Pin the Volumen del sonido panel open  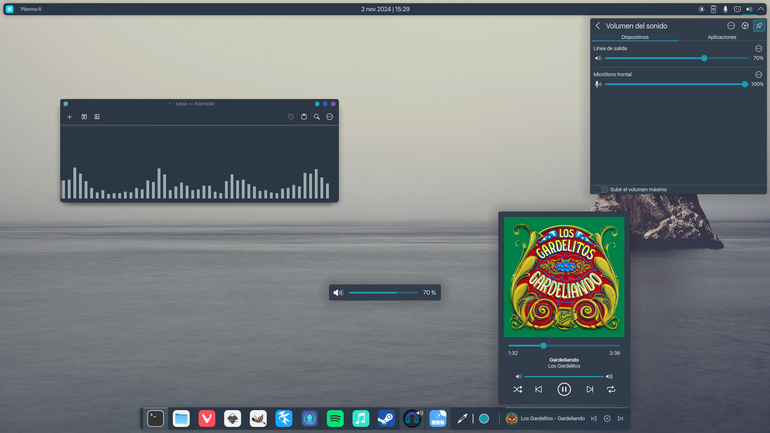(x=759, y=26)
